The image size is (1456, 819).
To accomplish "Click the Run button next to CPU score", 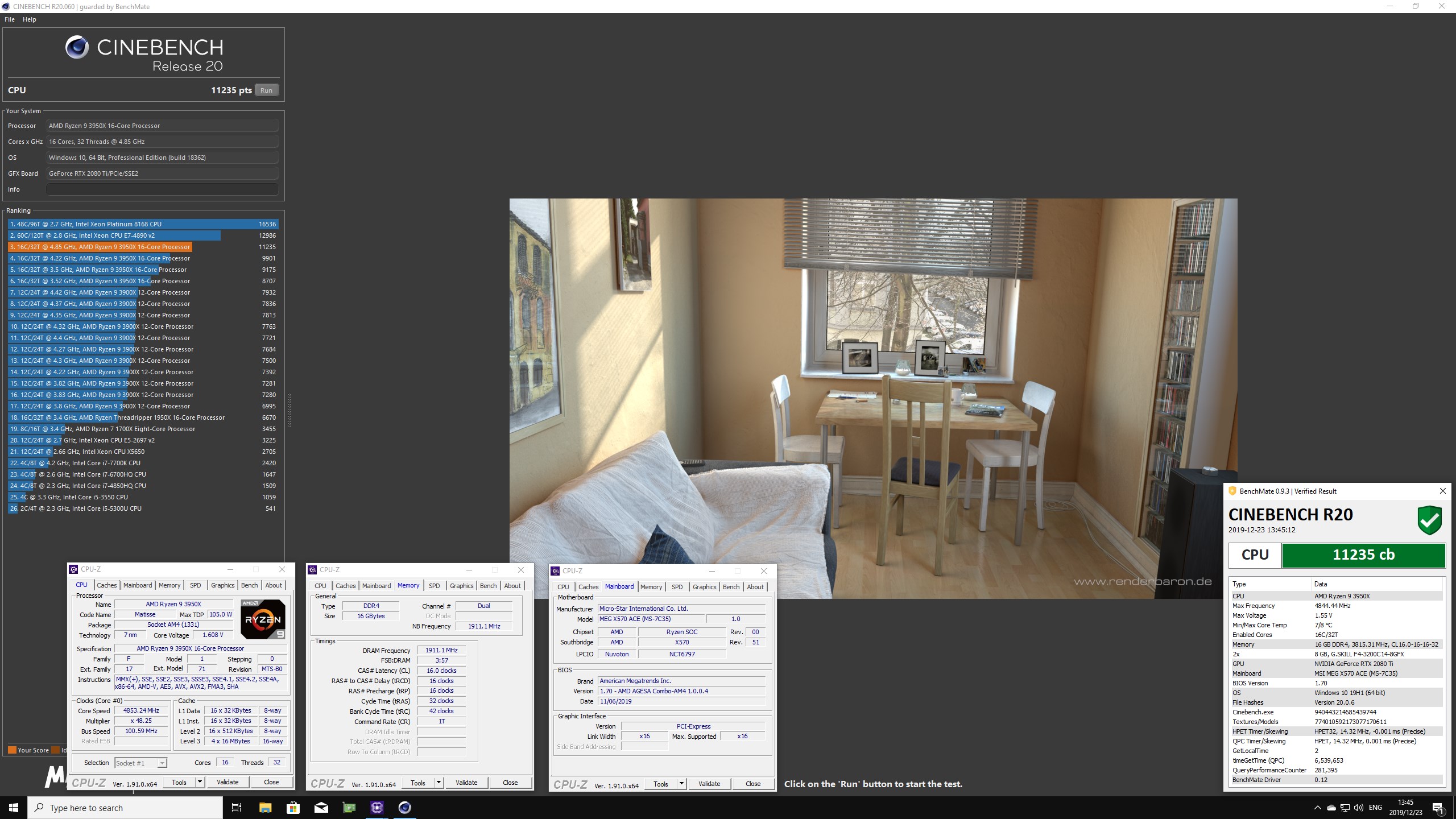I will pyautogui.click(x=266, y=90).
